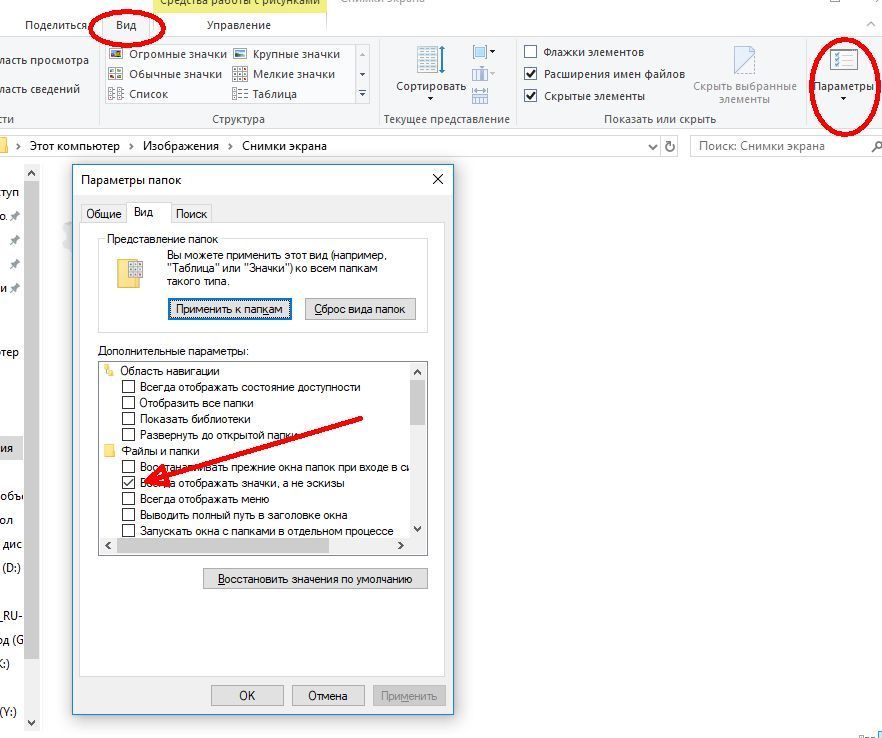Uncheck Всегда отображать значки, а не эскизы

point(128,483)
